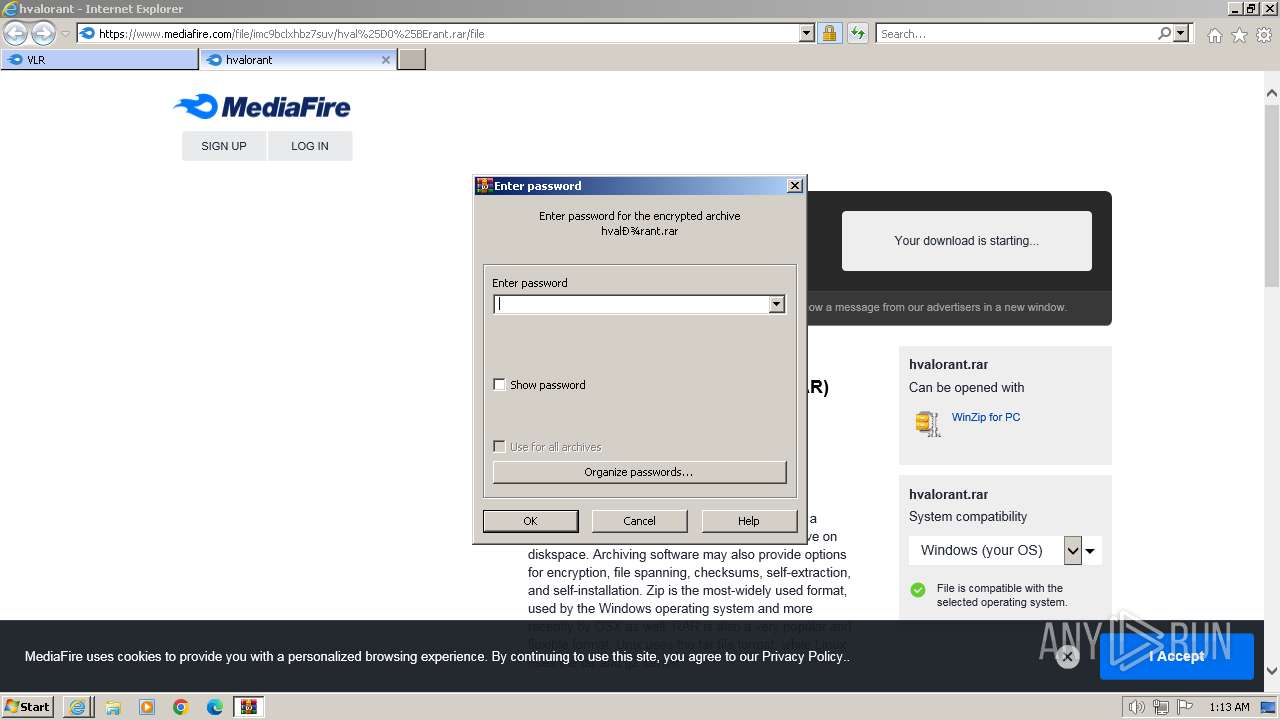Expand the recent pages arrow beside the forward button
The width and height of the screenshot is (1280, 720).
[x=66, y=34]
